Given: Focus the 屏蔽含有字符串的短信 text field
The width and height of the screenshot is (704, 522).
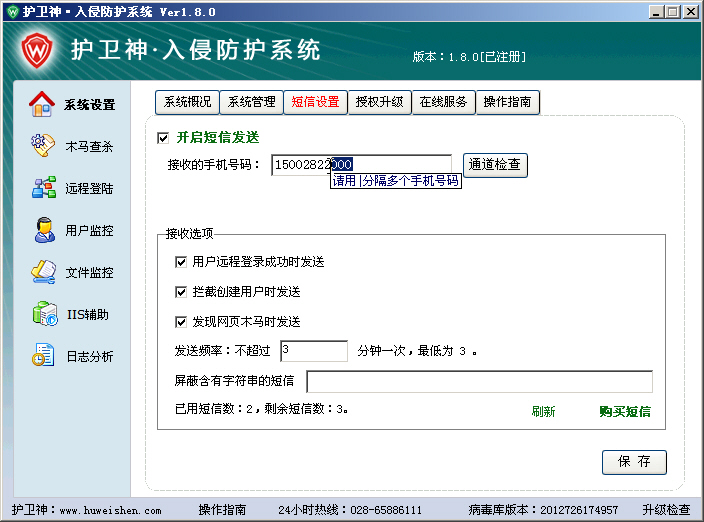Looking at the screenshot, I should tap(479, 382).
